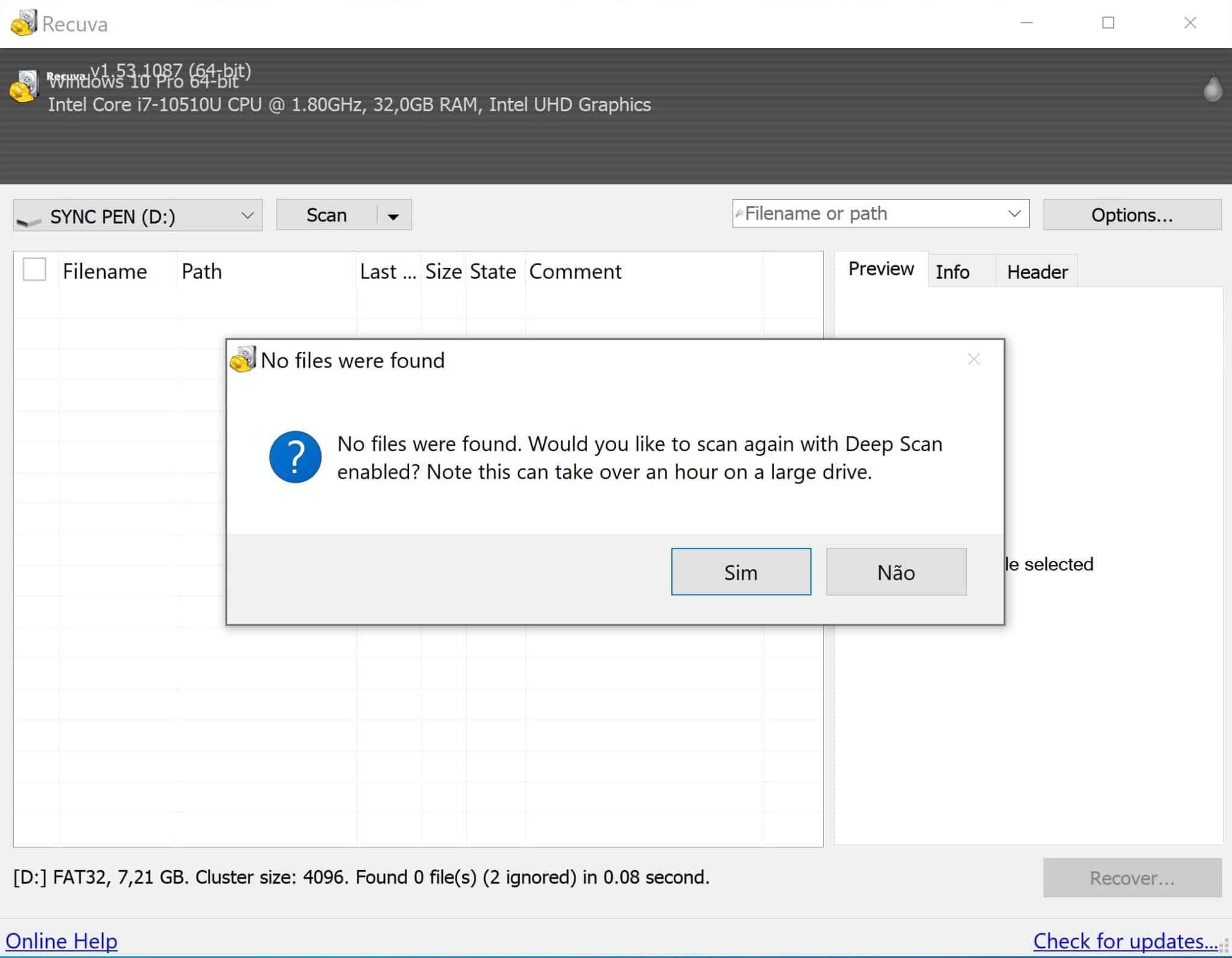Click the Check for updates... link
Screen dimensions: 1232x958
1126,941
